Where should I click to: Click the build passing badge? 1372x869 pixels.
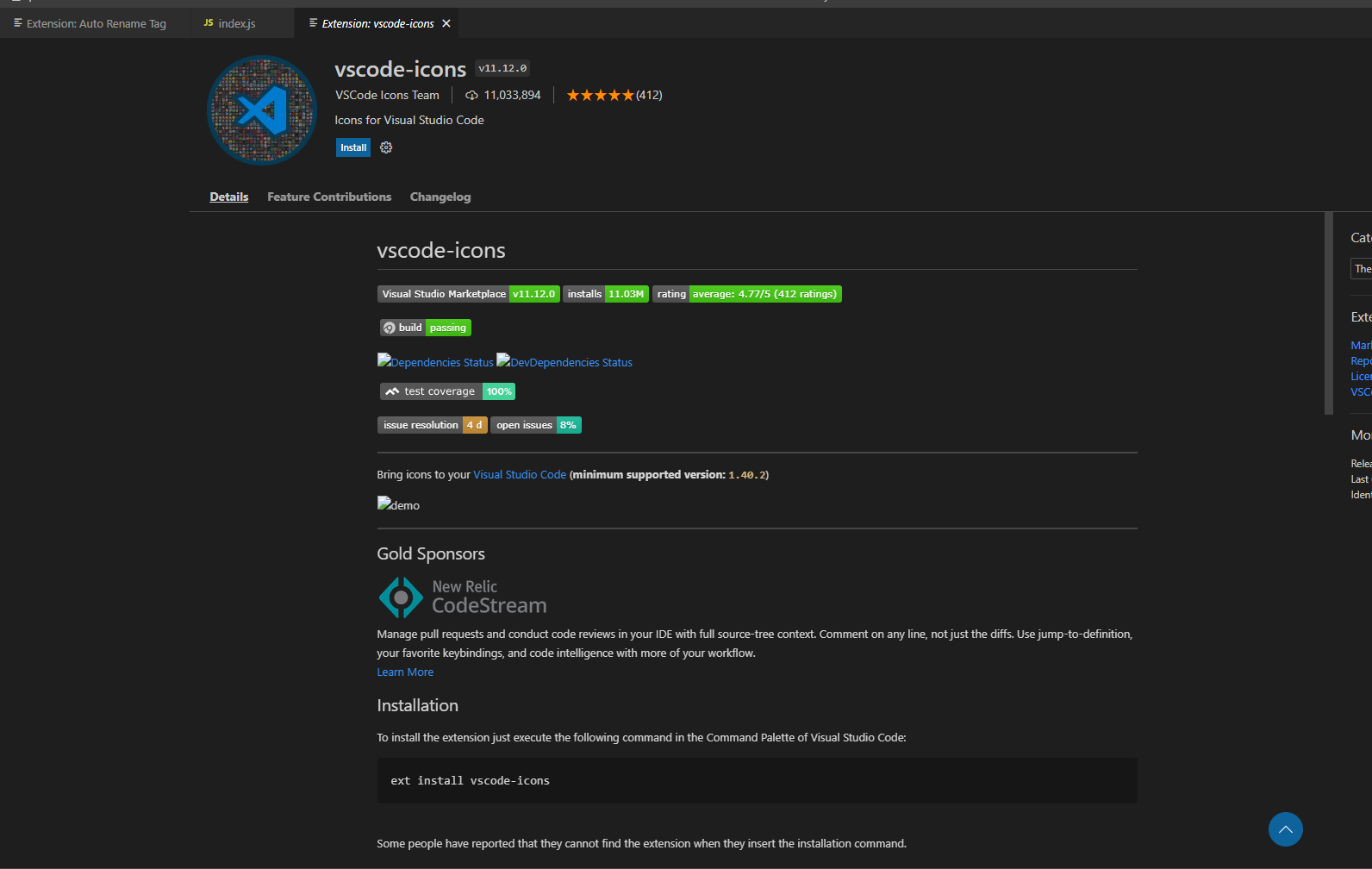point(426,328)
